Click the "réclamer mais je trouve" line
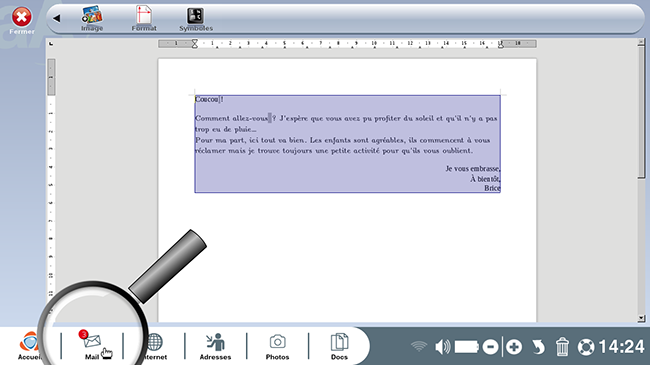Viewport: 650px width, 365px height. click(334, 151)
